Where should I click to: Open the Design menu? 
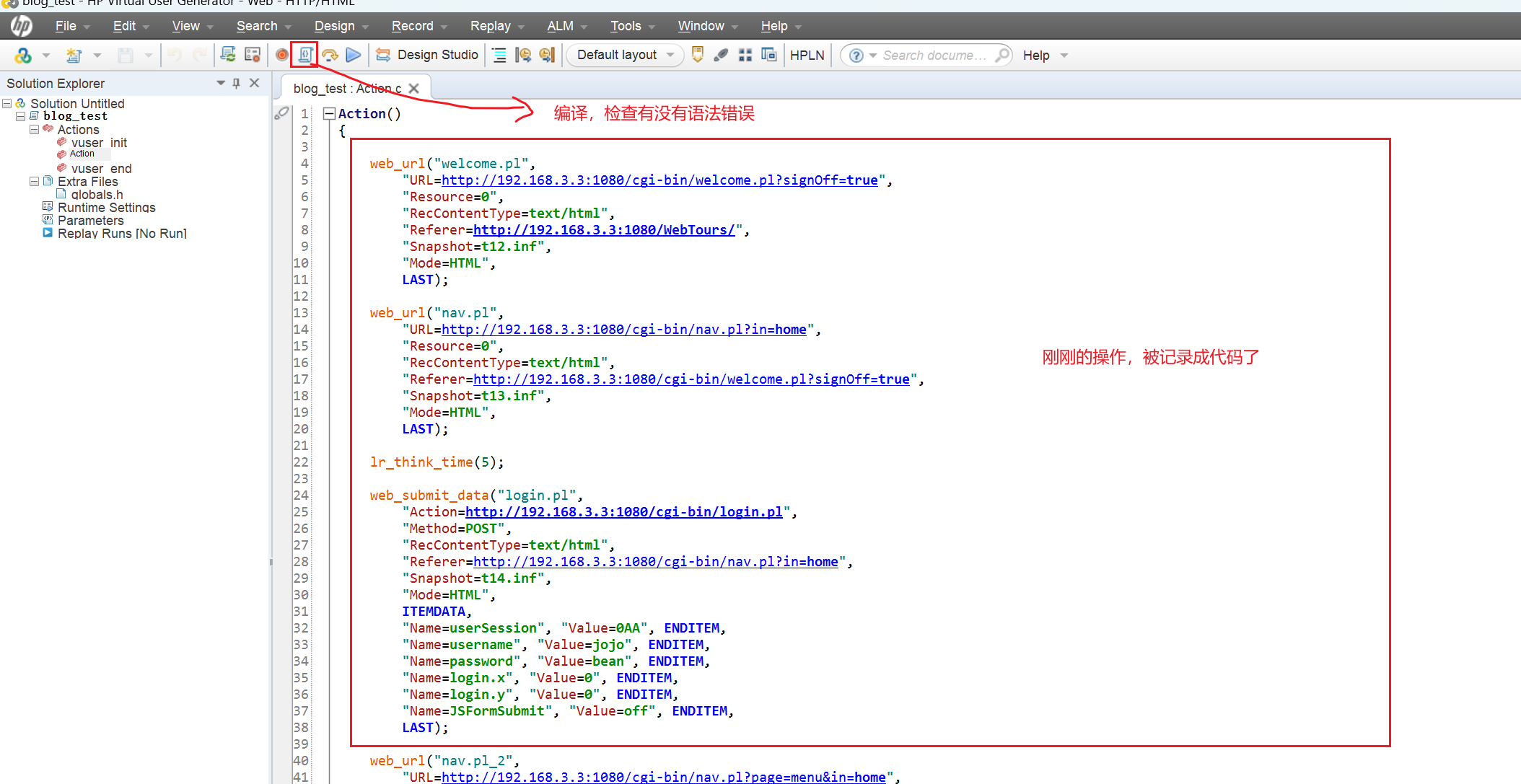(x=341, y=26)
